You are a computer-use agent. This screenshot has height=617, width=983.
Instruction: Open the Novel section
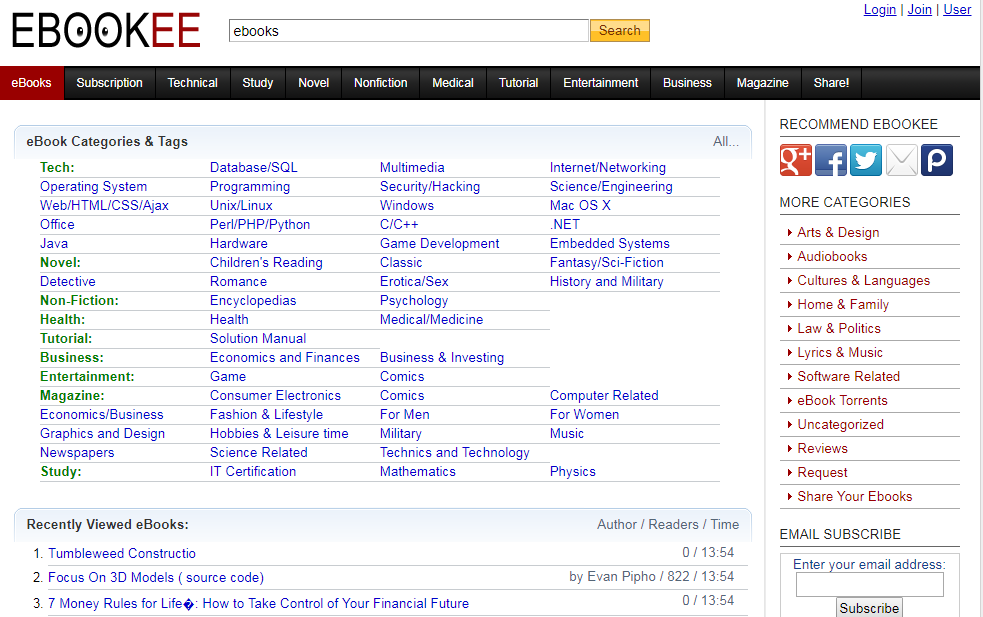[x=313, y=83]
